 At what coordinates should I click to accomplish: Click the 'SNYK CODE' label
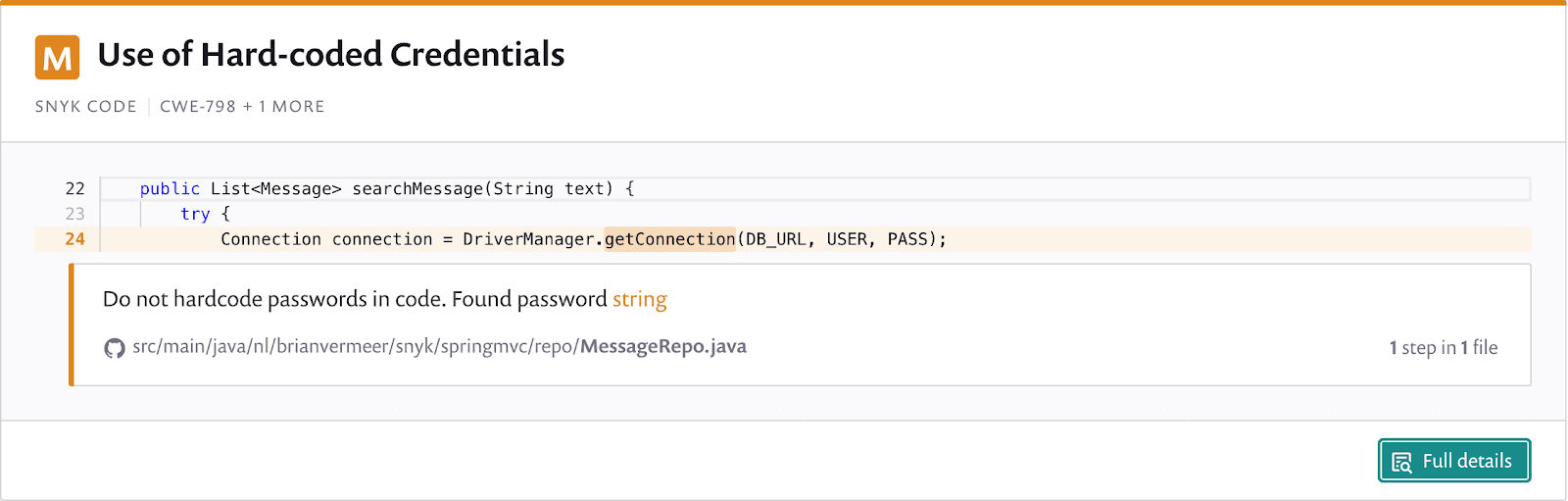click(86, 106)
